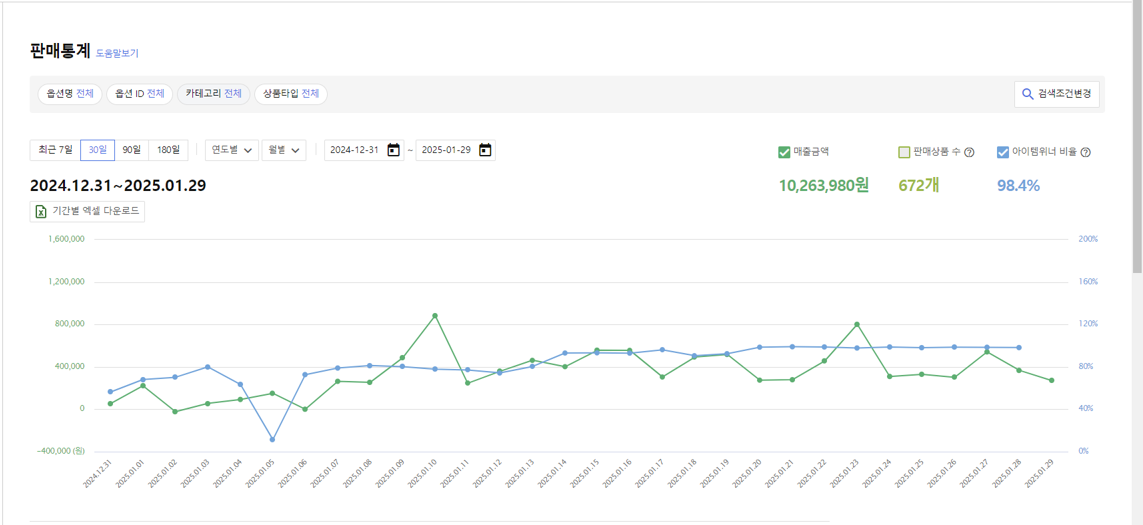Expand the 월별 dropdown
1143x525 pixels.
coord(284,150)
